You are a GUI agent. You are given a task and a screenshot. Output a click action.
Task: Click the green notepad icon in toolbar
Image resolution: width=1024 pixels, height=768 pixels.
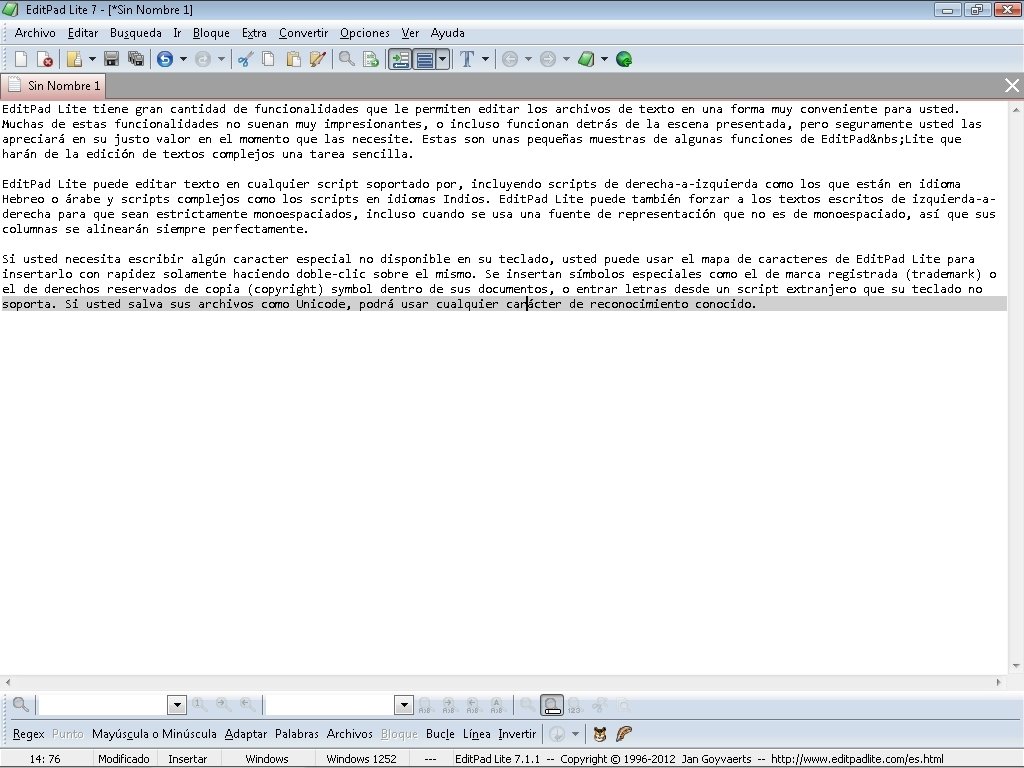(586, 59)
